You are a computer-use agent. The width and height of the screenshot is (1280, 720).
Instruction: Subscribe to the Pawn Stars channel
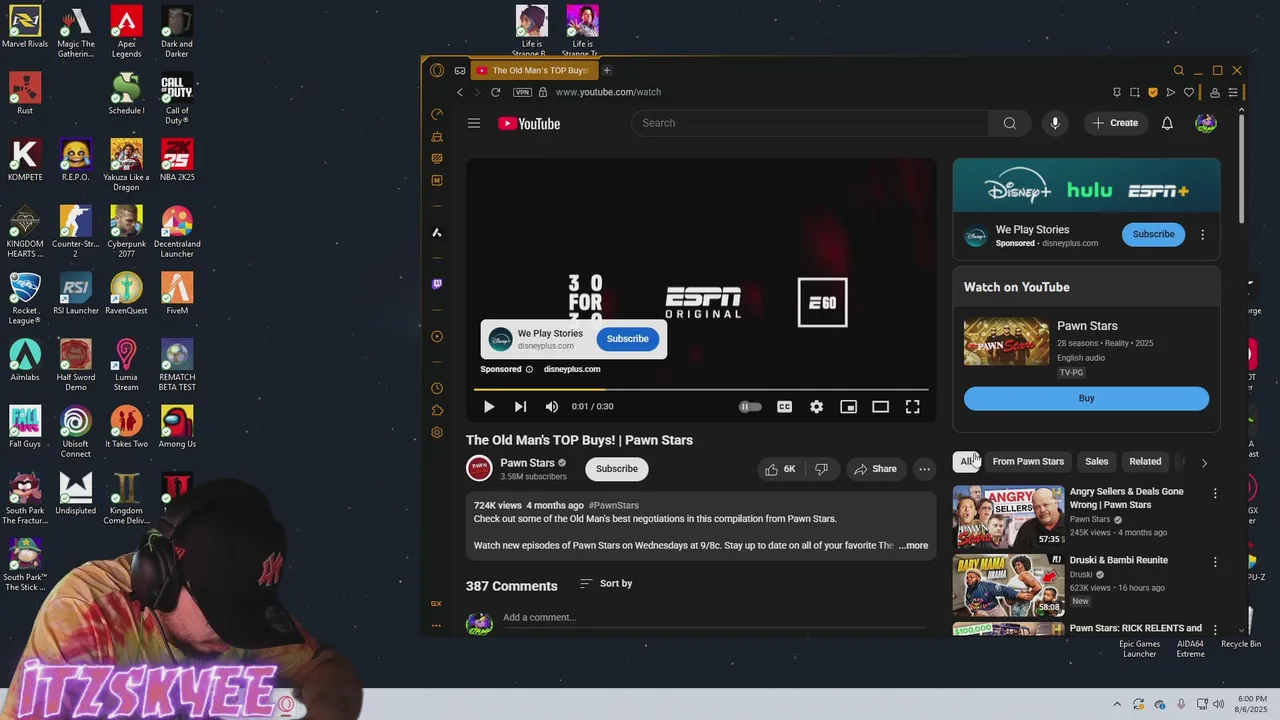pyautogui.click(x=617, y=469)
